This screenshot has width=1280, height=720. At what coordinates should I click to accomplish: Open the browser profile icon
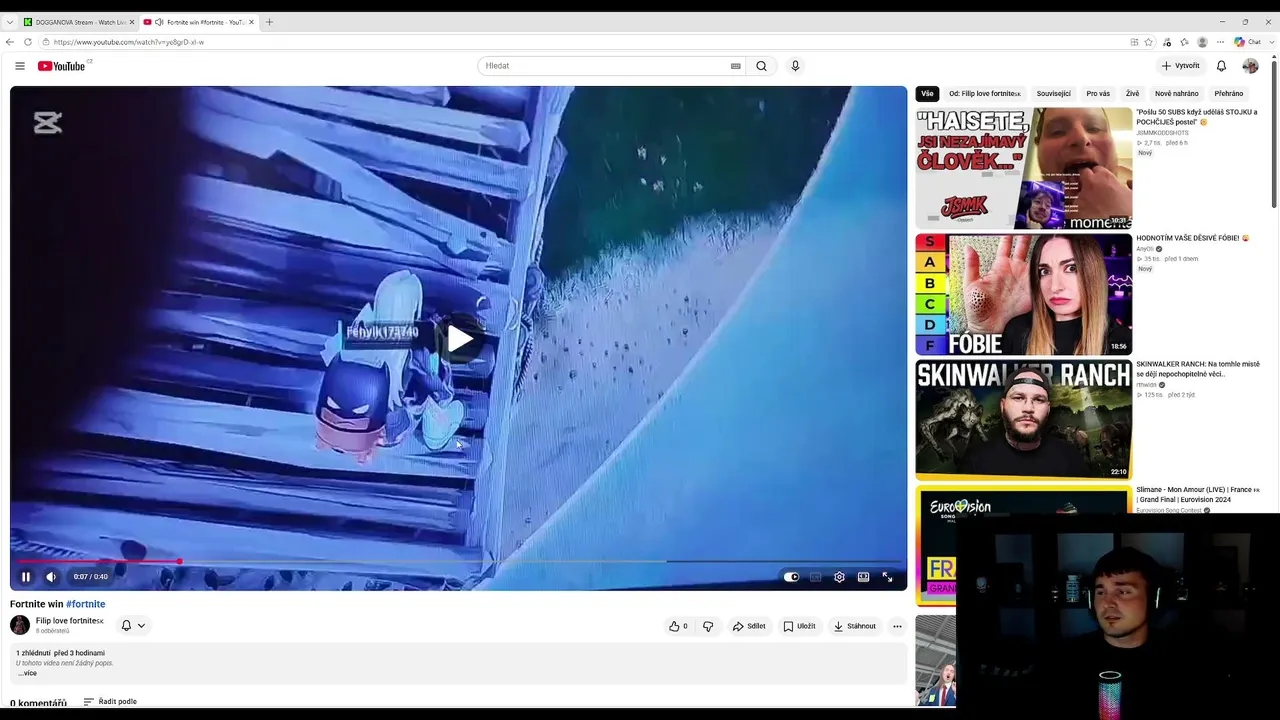click(x=1202, y=42)
